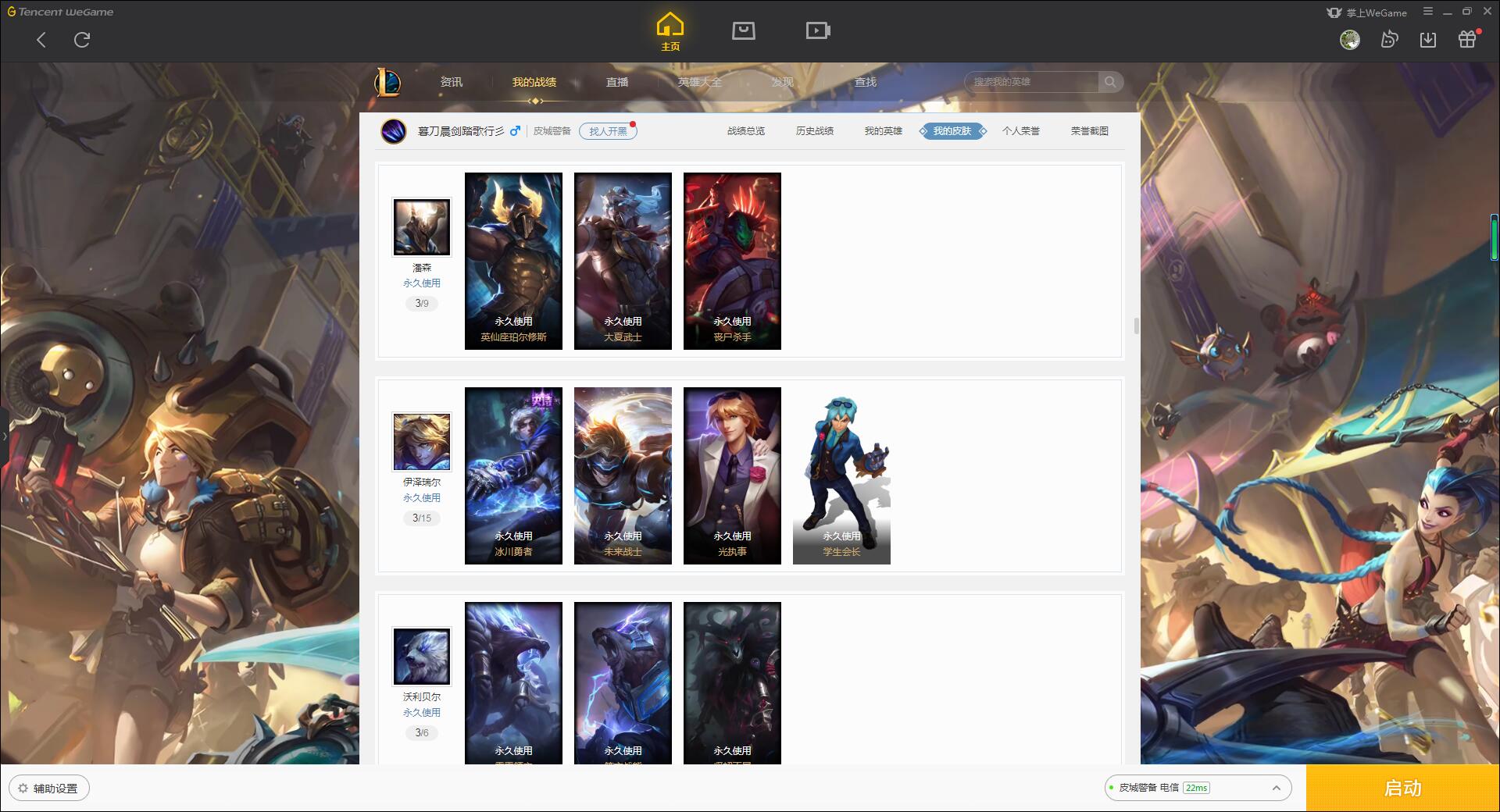Select the 我的皮肤 sub-tab
The height and width of the screenshot is (812, 1500).
tap(952, 131)
